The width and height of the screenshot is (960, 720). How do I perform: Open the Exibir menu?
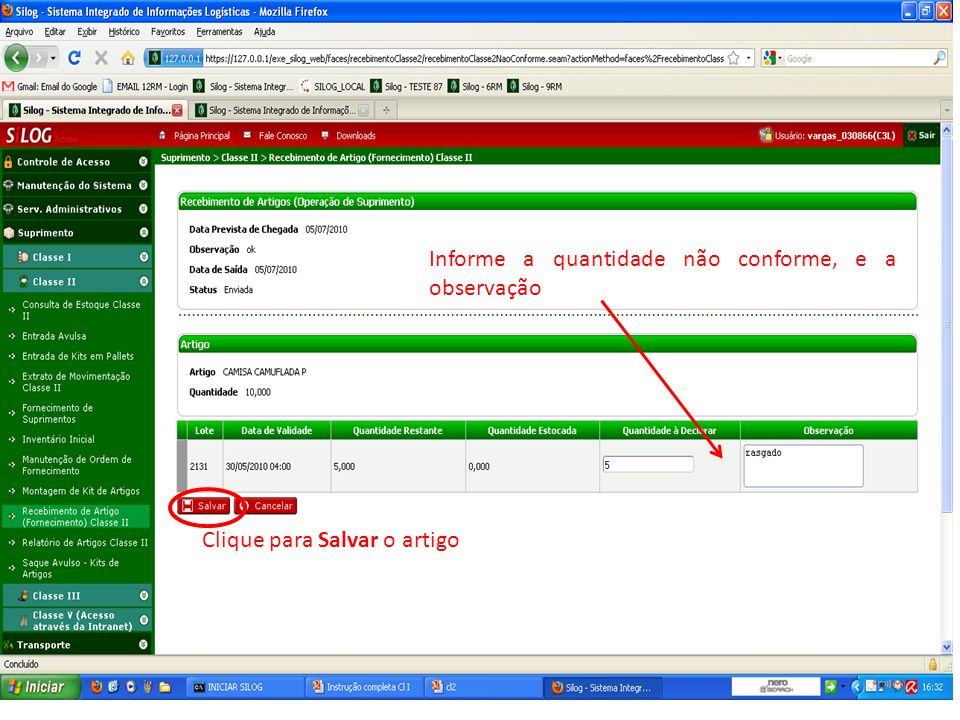87,32
